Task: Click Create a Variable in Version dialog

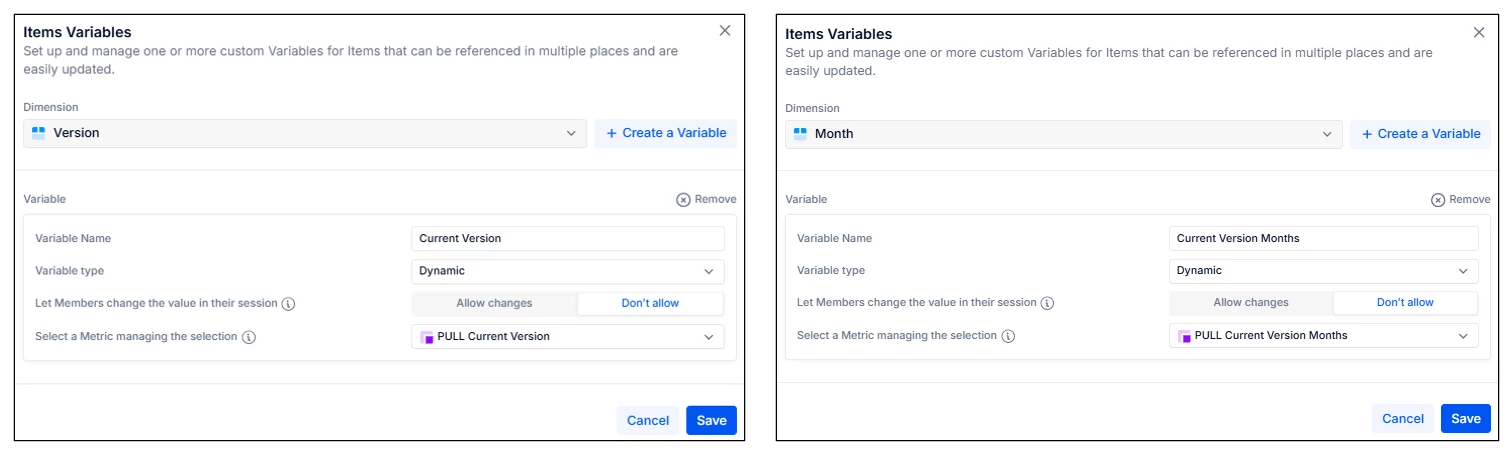Action: coord(666,133)
